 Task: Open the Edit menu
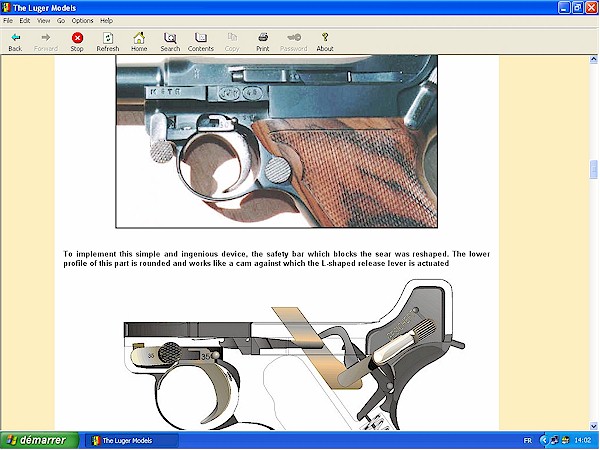coord(24,21)
